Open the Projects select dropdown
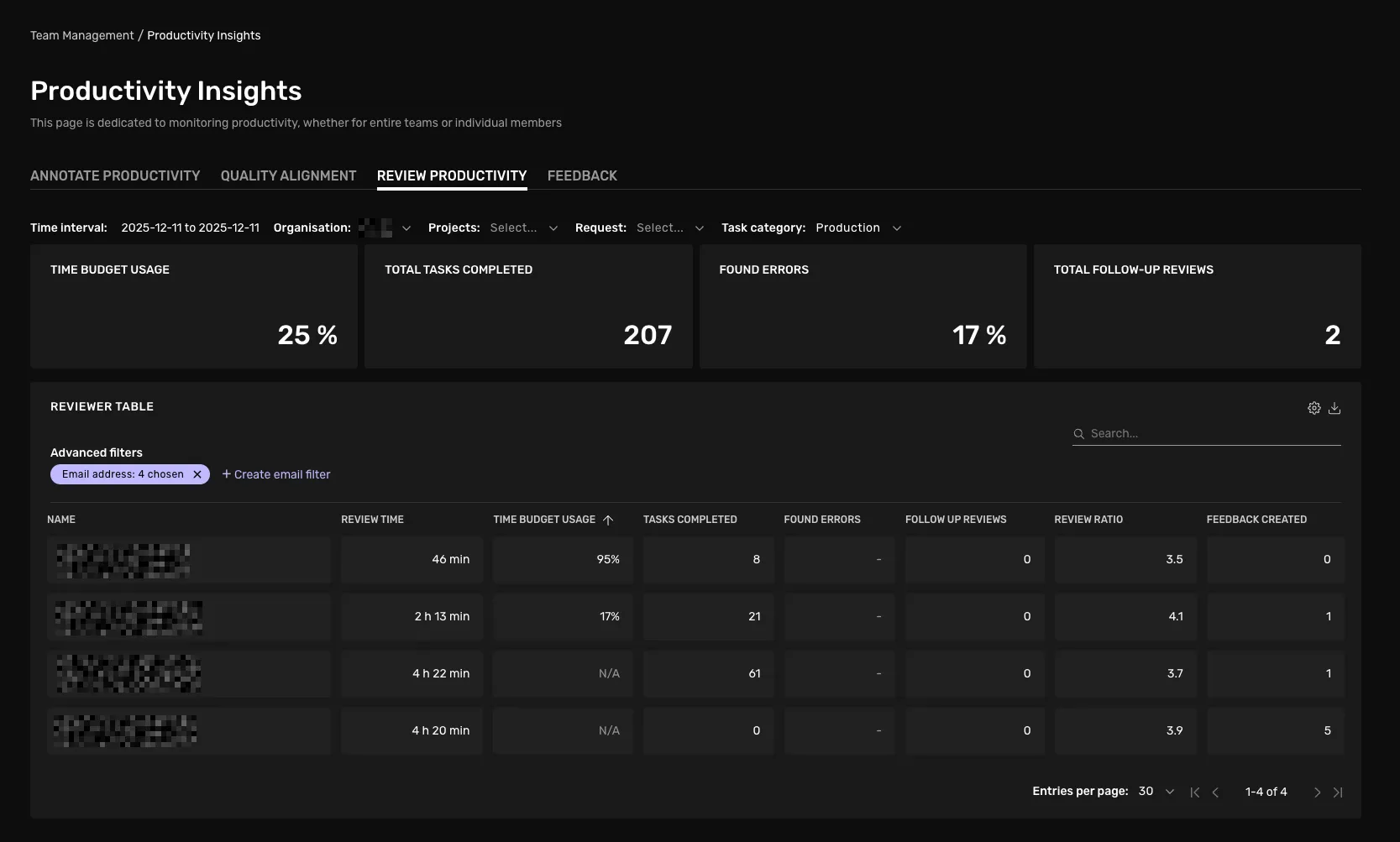This screenshot has height=842, width=1400. (x=524, y=227)
